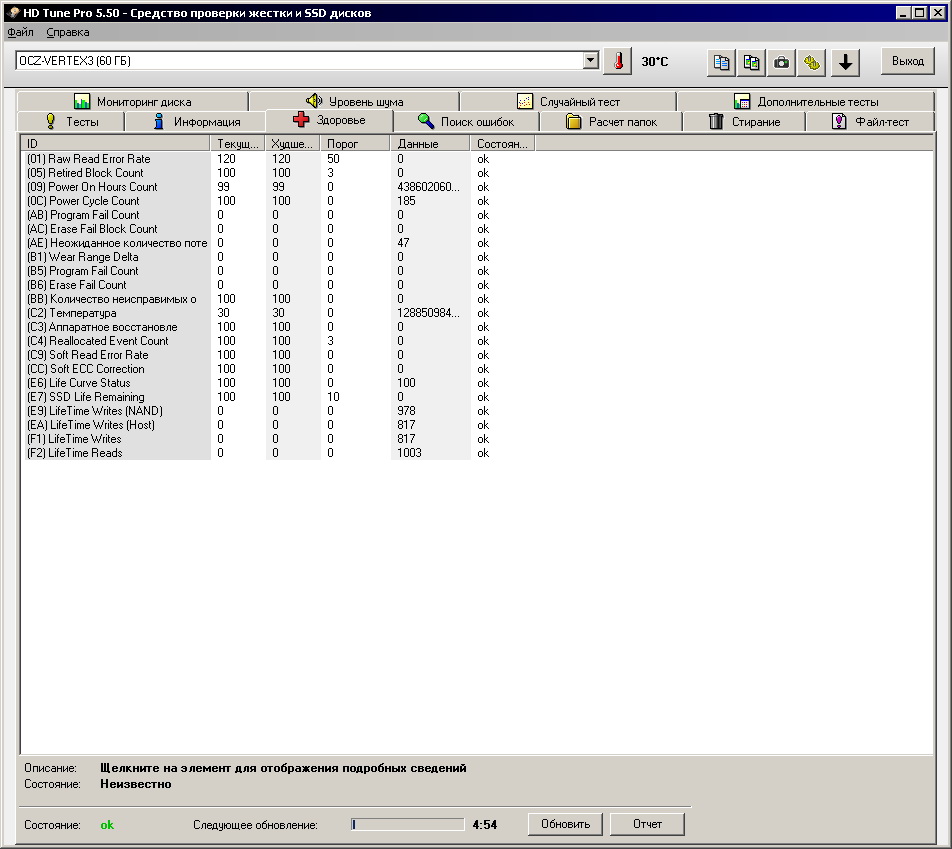Click the Отчет button

pyautogui.click(x=647, y=824)
